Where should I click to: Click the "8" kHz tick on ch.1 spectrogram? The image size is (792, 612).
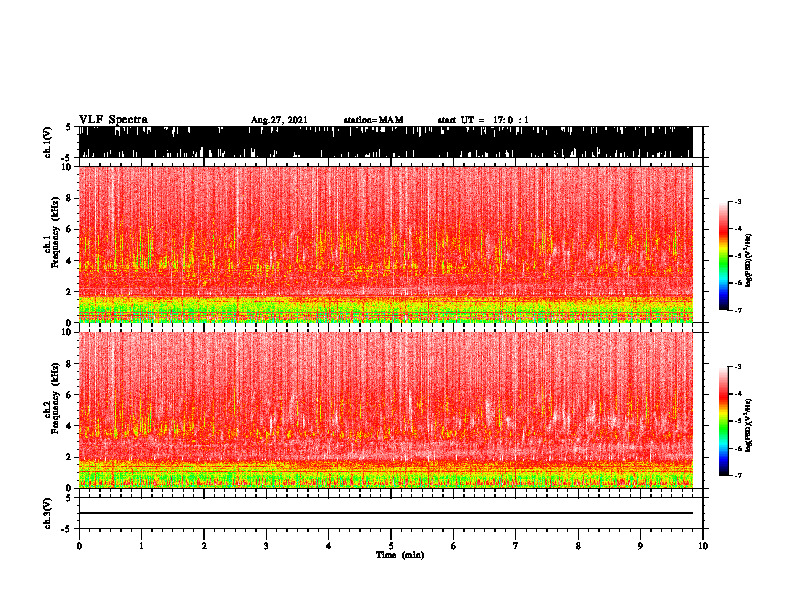click(70, 198)
